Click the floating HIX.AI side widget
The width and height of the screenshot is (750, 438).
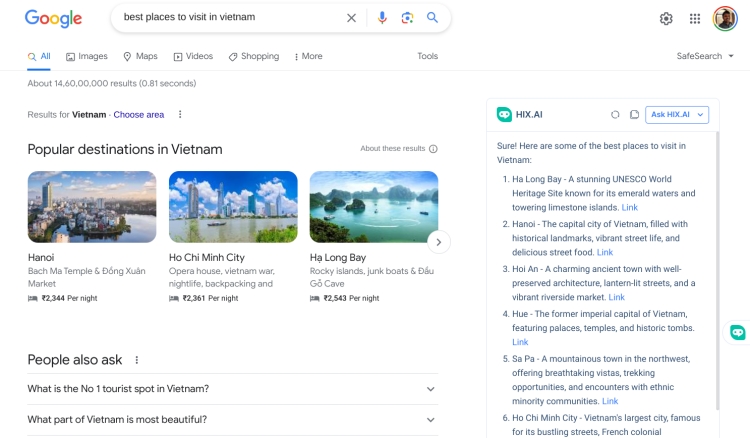(738, 332)
